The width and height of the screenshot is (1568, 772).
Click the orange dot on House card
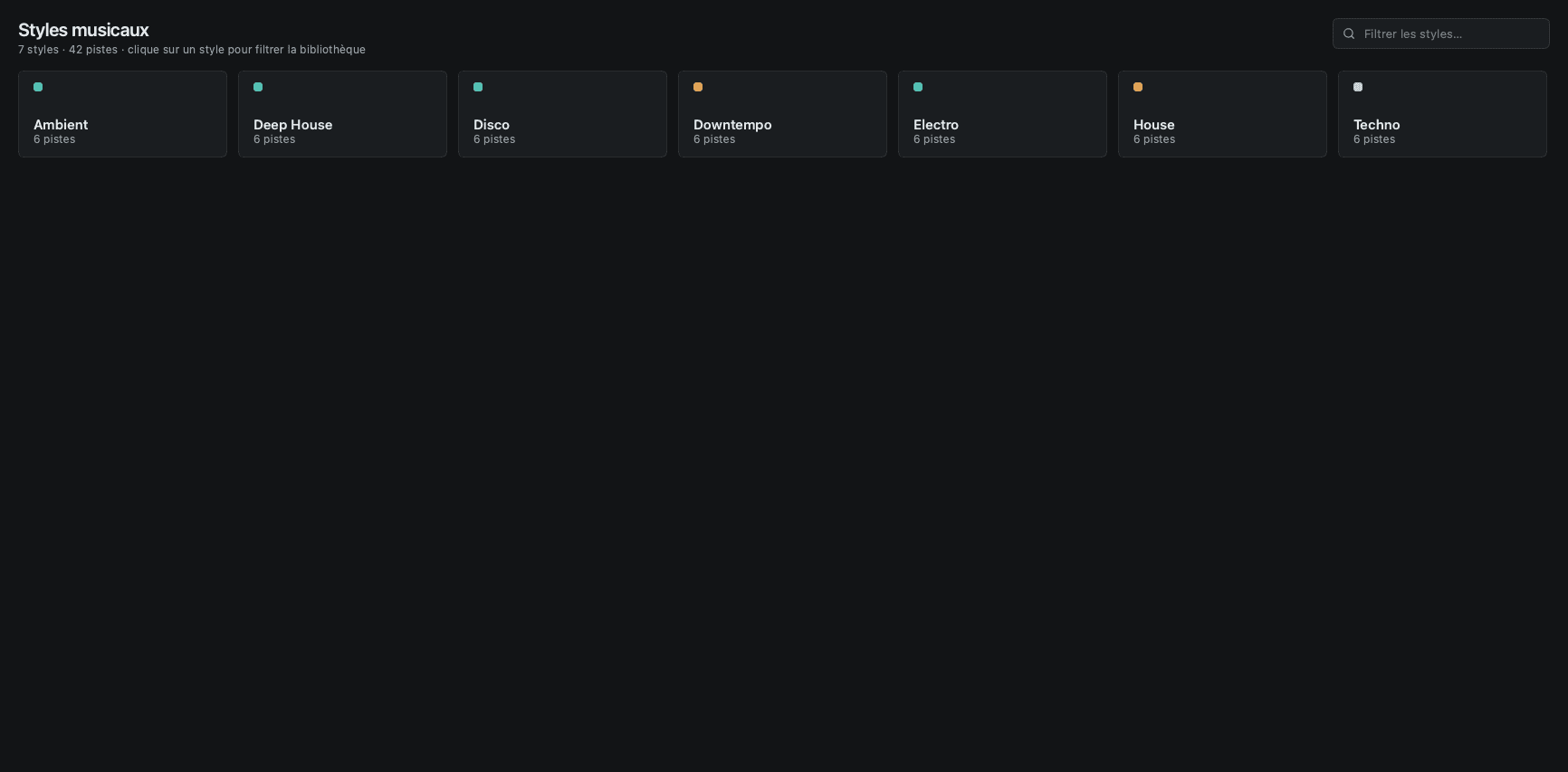click(x=1138, y=87)
